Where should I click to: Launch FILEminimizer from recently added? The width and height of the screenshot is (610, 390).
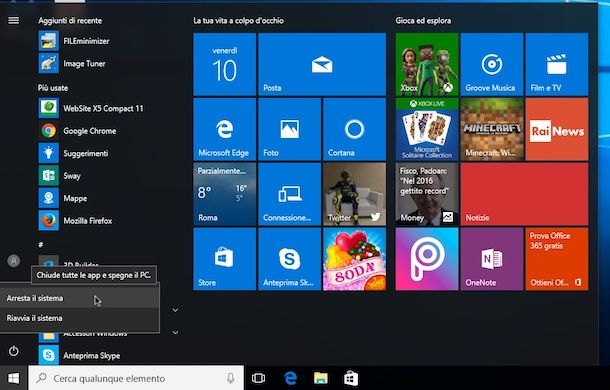point(74,41)
